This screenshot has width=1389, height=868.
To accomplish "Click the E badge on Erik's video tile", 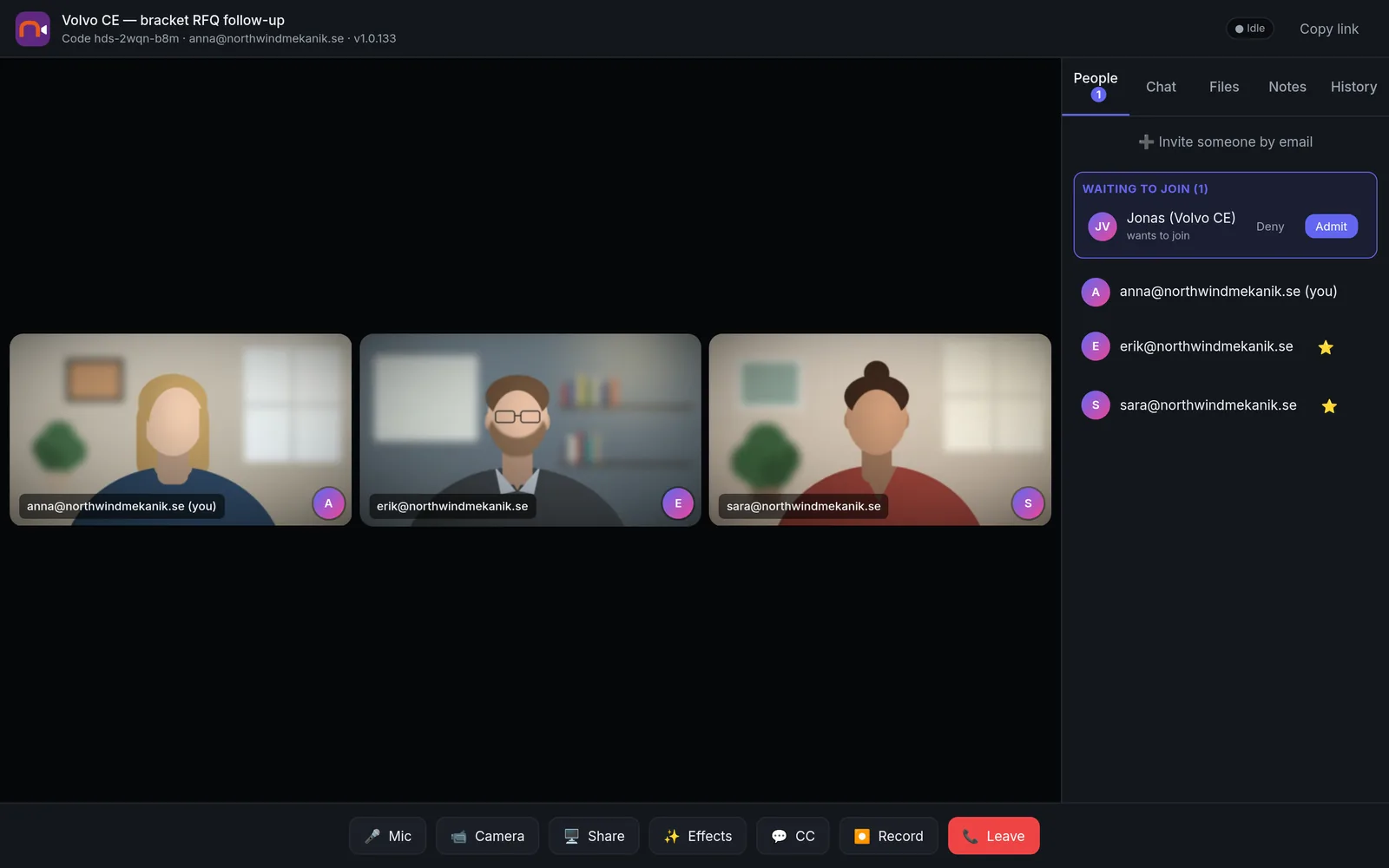I will (x=678, y=503).
